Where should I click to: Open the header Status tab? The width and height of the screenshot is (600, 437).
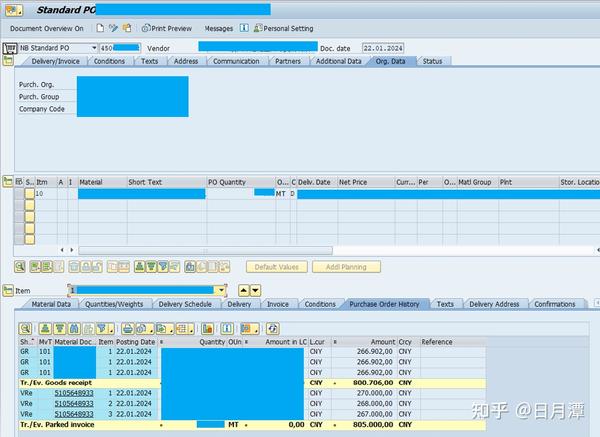click(432, 61)
